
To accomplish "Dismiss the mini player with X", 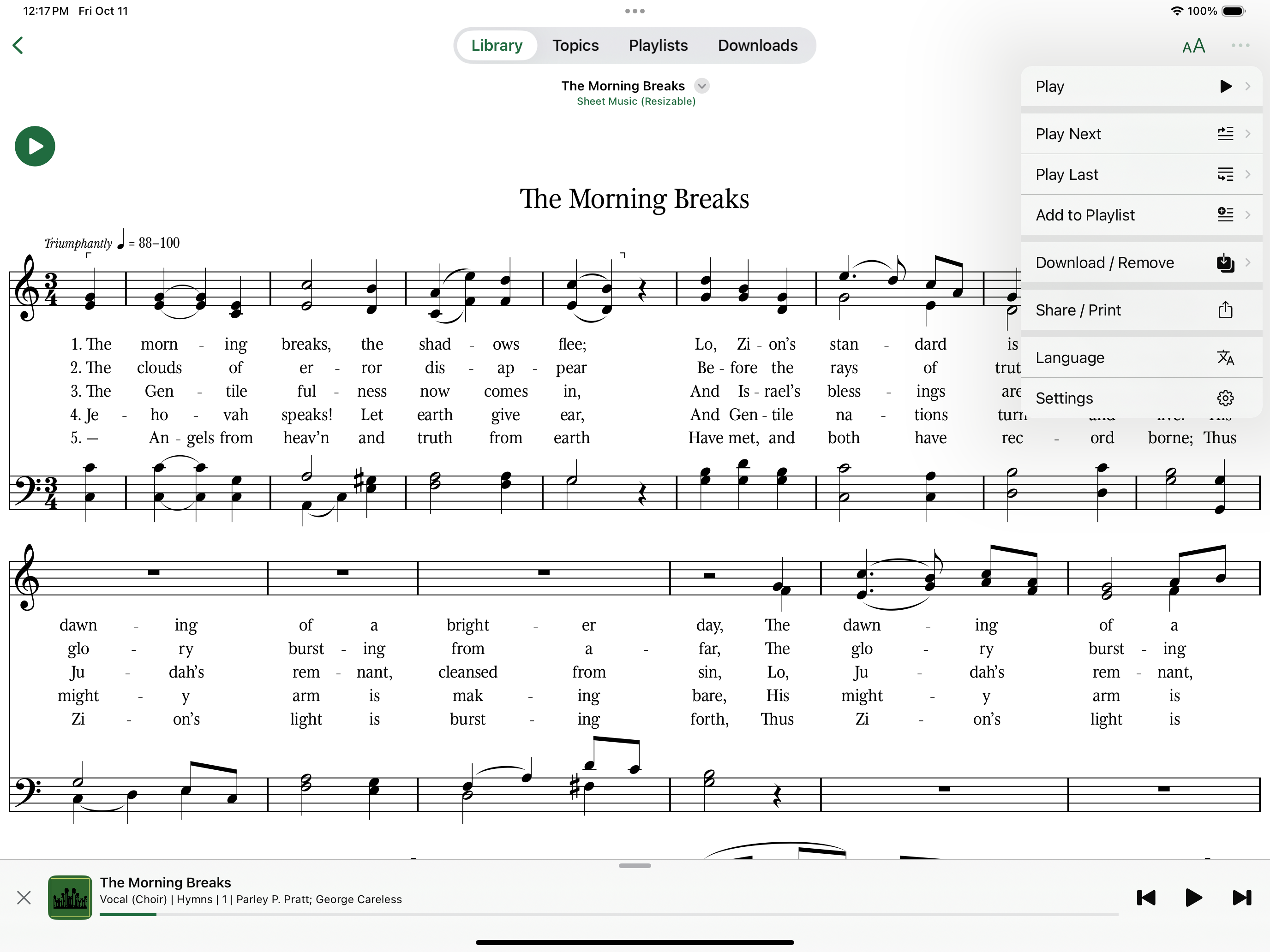I will pyautogui.click(x=24, y=898).
